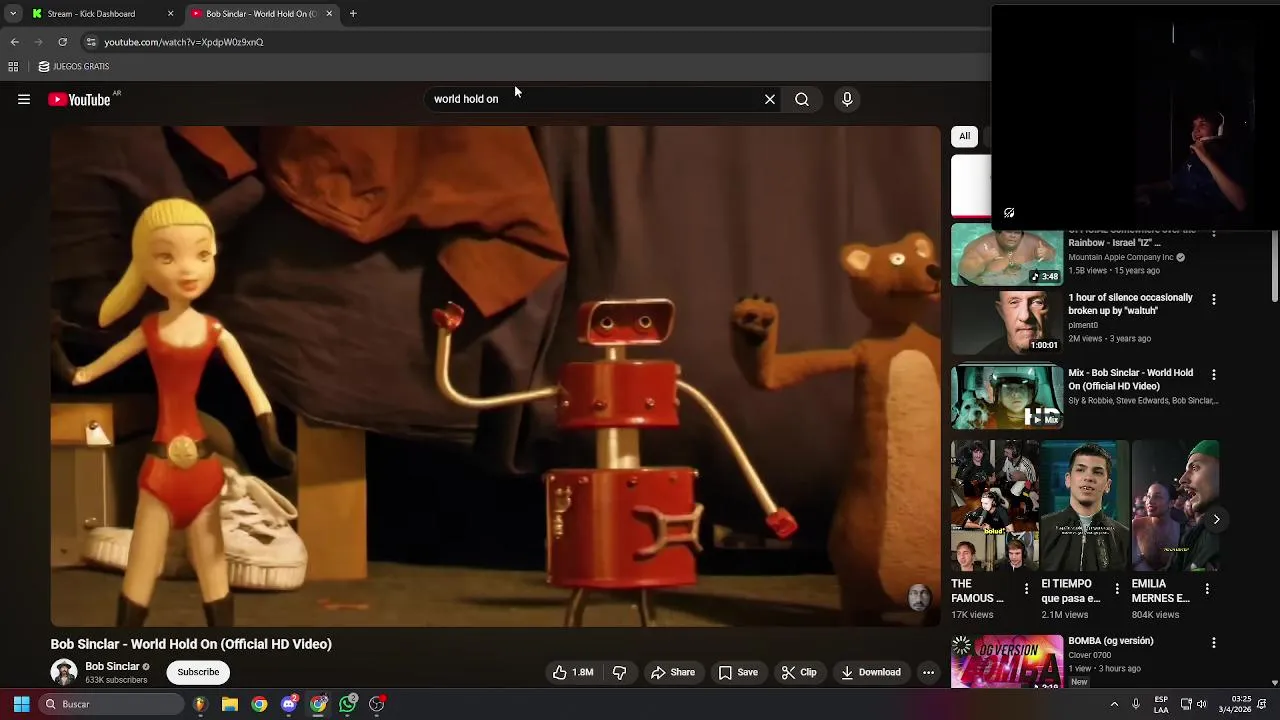Share the Bob Sinclar video

[673, 672]
